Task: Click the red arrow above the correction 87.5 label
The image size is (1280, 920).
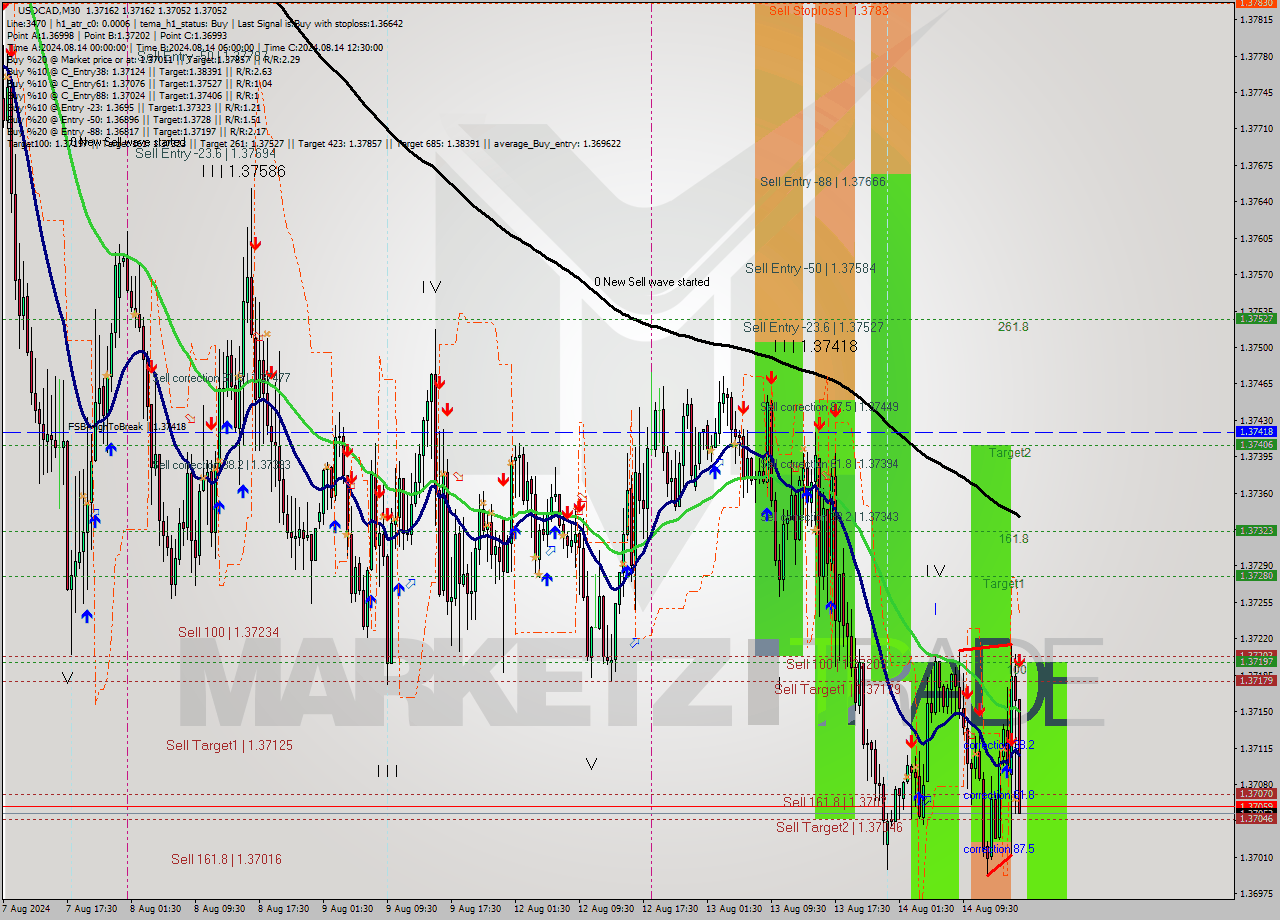Action: 1011,739
